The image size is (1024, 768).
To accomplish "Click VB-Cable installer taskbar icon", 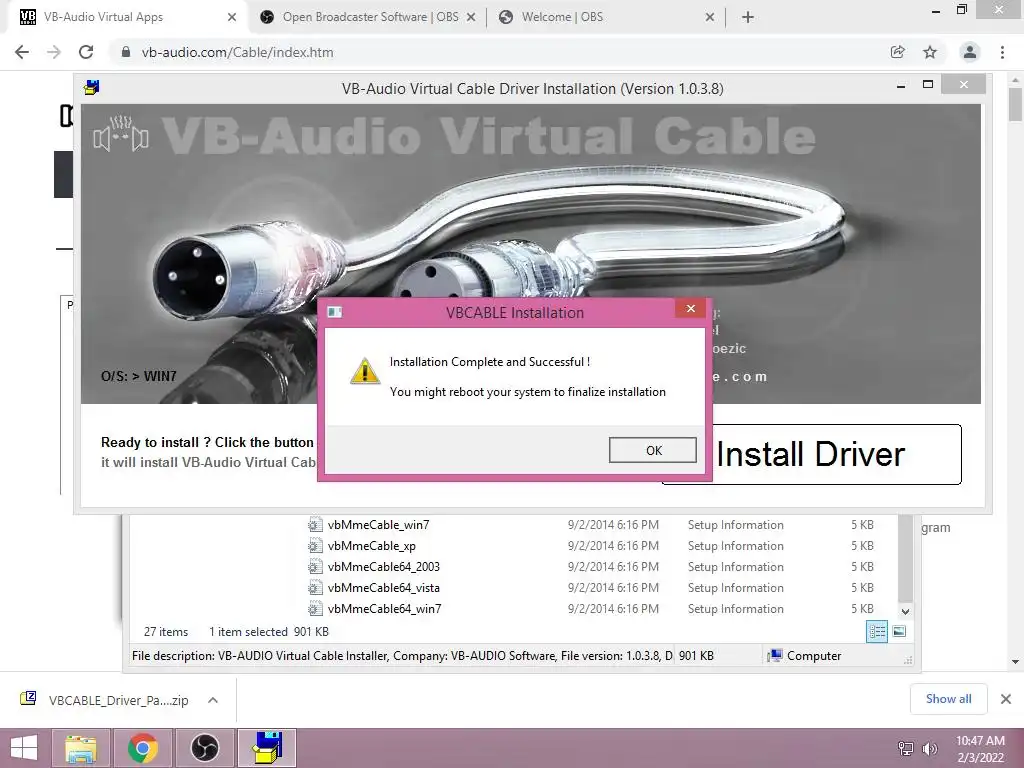I will [267, 748].
